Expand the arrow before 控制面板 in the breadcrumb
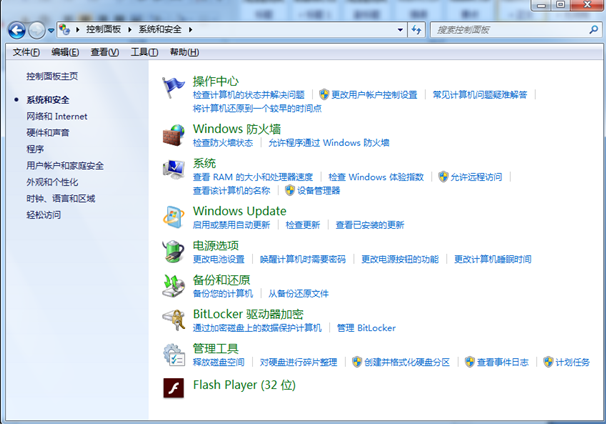Viewport: 606px width, 424px height. 77,30
